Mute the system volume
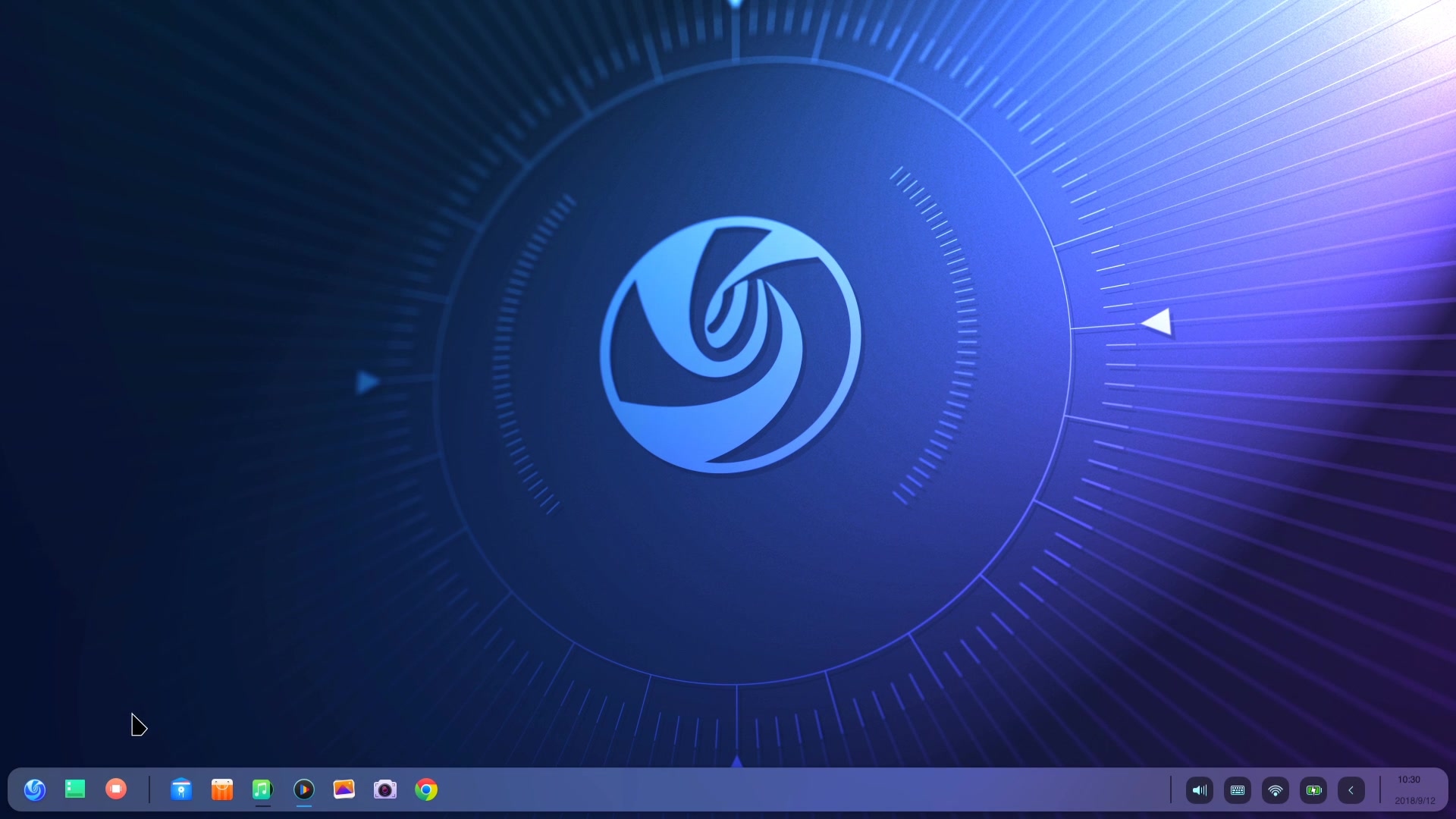 [x=1200, y=790]
